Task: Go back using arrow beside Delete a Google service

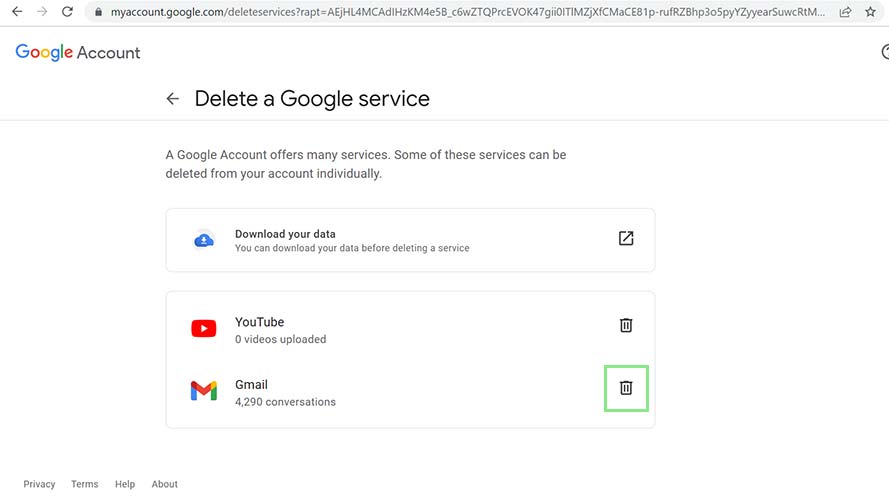Action: [173, 99]
